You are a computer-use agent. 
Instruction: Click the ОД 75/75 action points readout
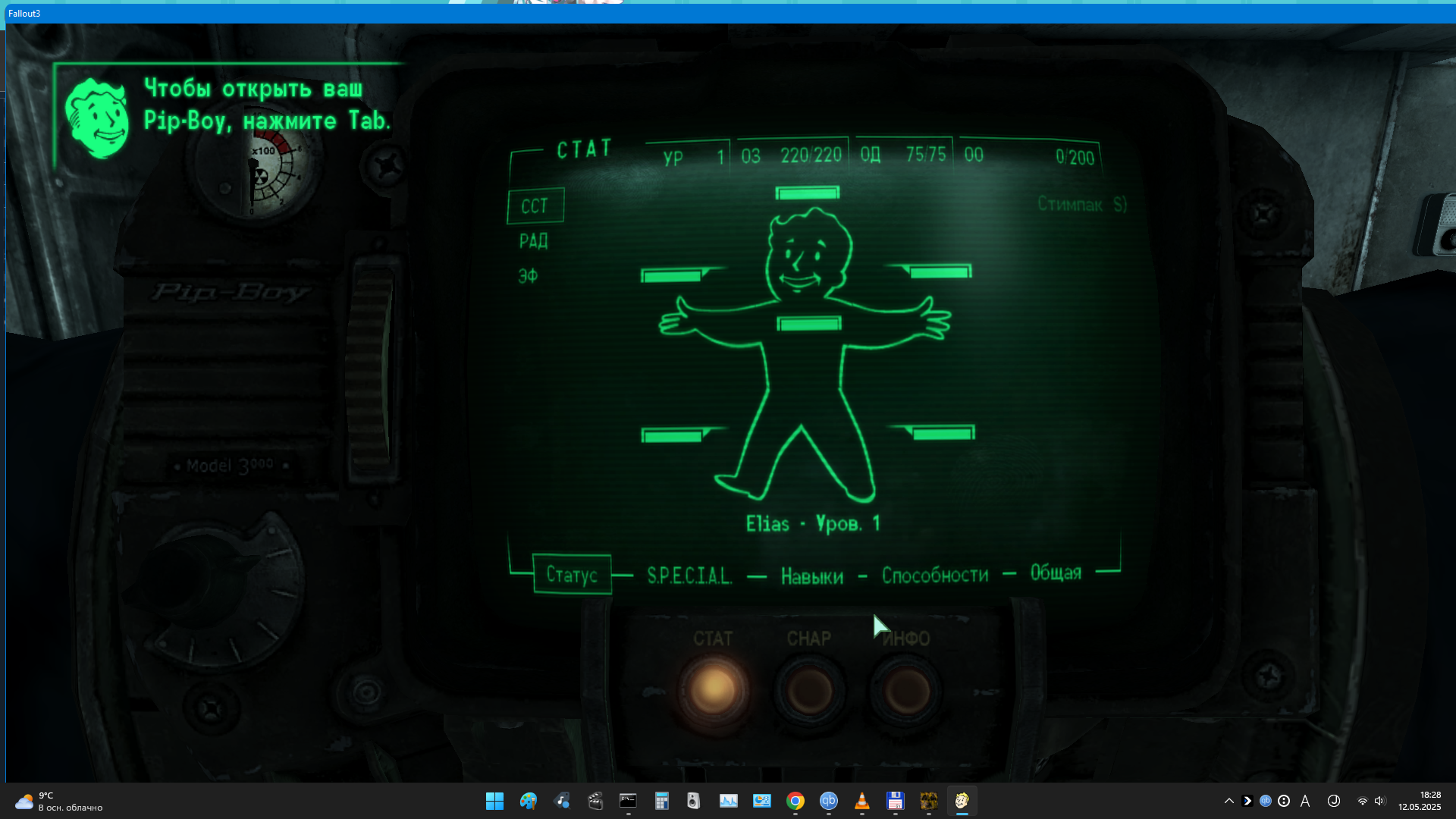click(x=903, y=155)
